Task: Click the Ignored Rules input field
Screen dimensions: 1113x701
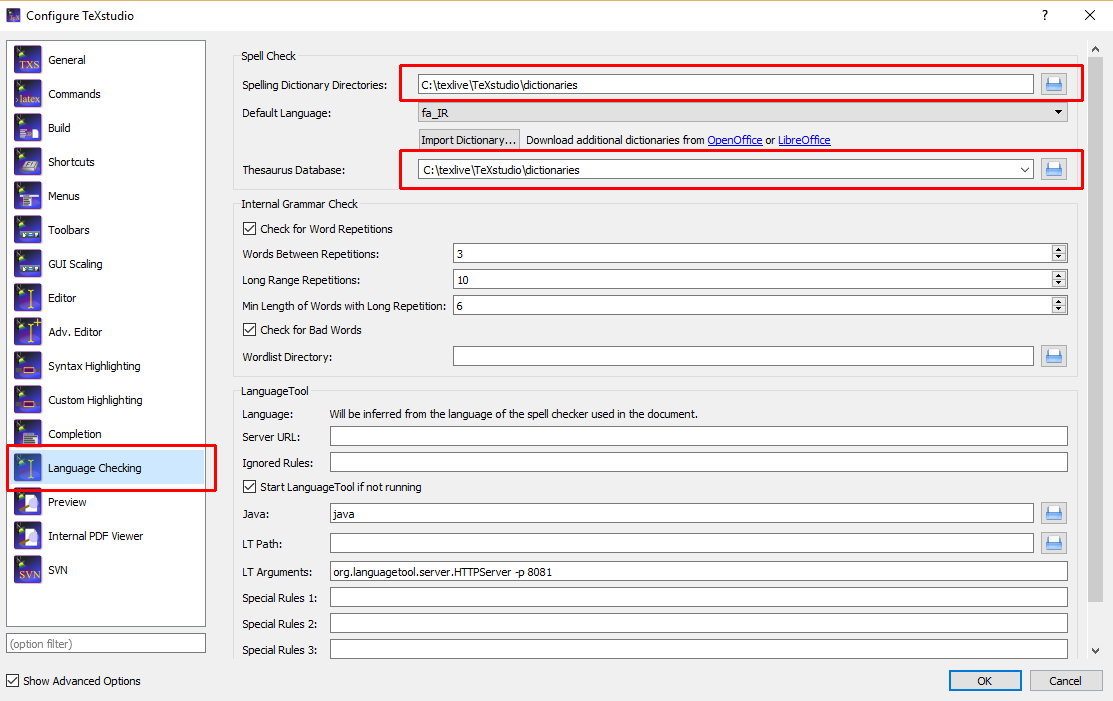Action: [698, 463]
